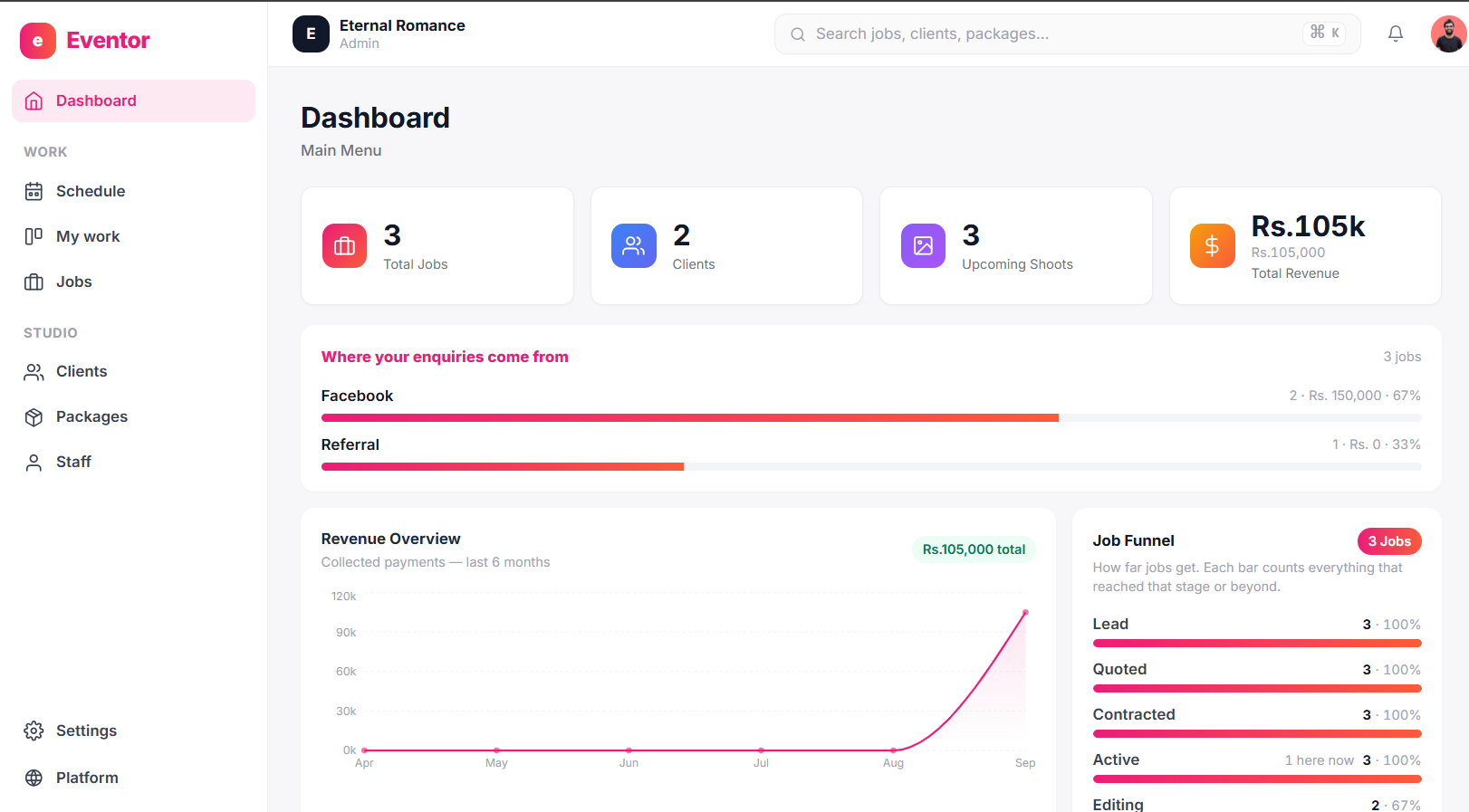Open the Schedule menu item
Image resolution: width=1469 pixels, height=812 pixels.
pos(133,191)
